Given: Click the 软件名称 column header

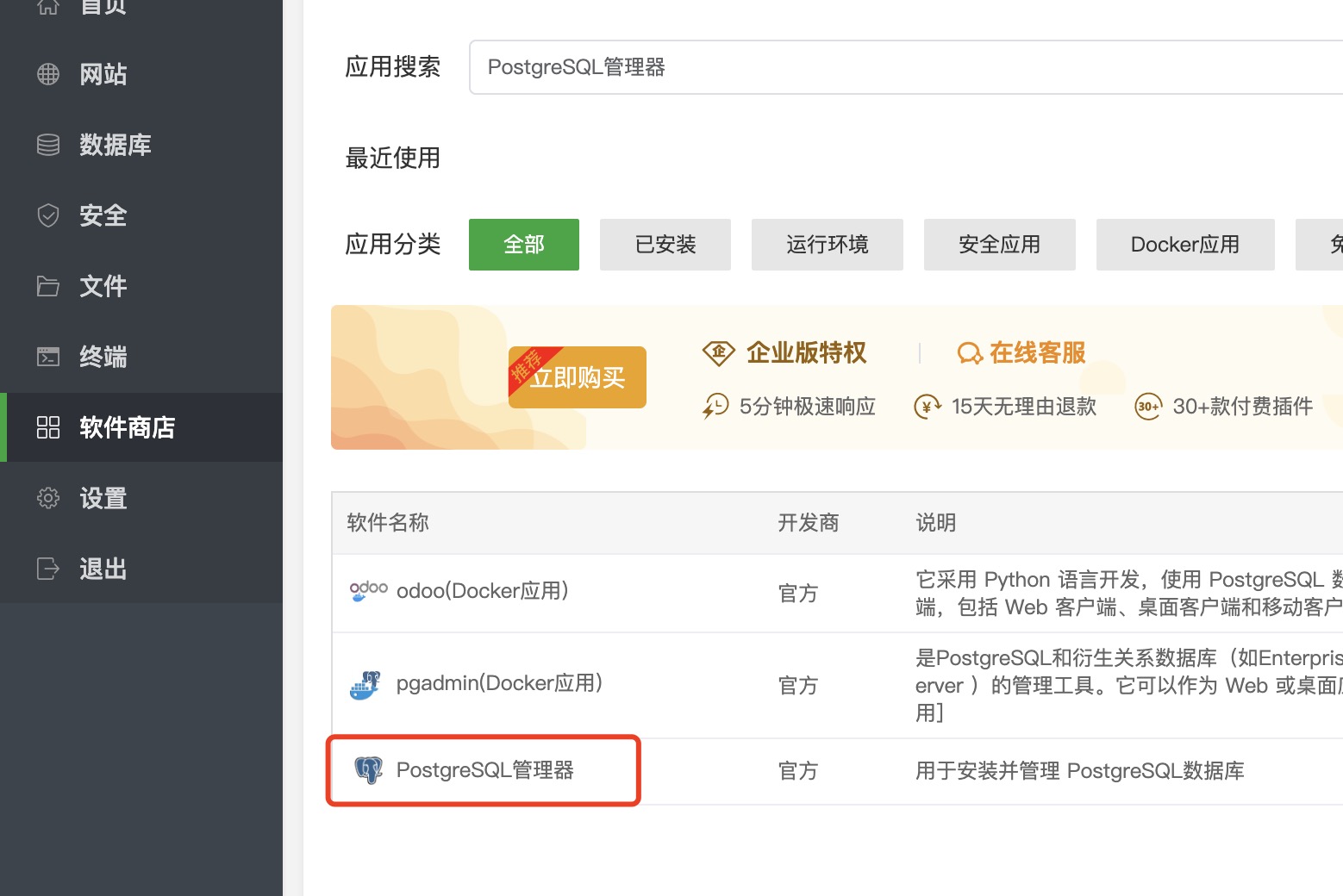Looking at the screenshot, I should coord(388,523).
